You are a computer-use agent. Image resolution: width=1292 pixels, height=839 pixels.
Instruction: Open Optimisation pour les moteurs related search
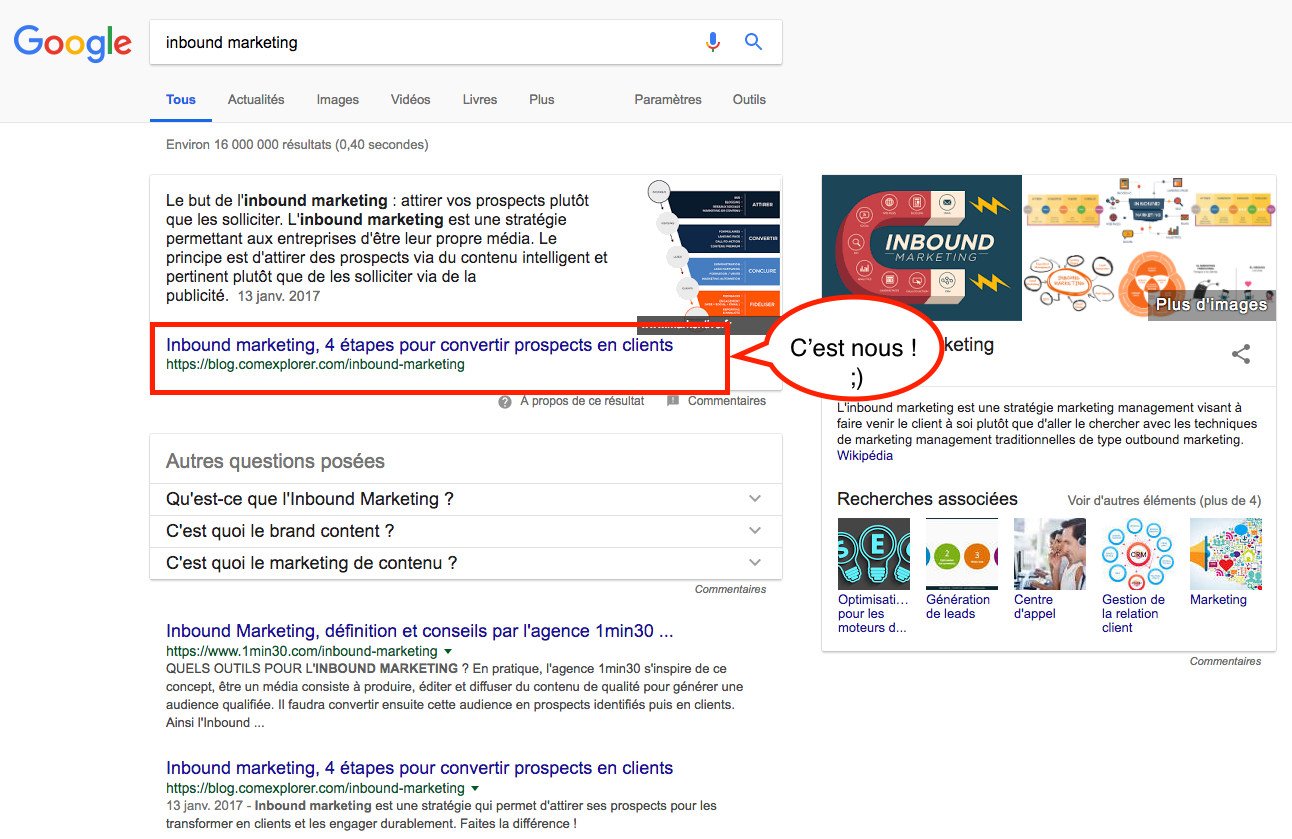click(x=874, y=576)
